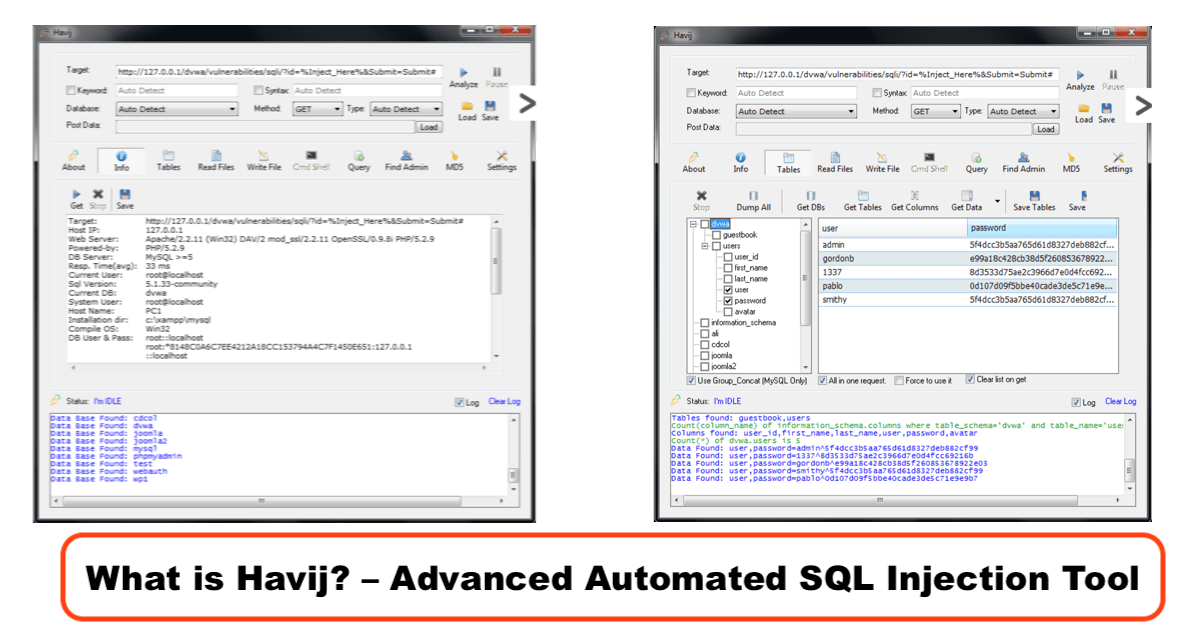Click Save Tables in the right window
Viewport: 1200px width, 630px height.
click(1034, 201)
